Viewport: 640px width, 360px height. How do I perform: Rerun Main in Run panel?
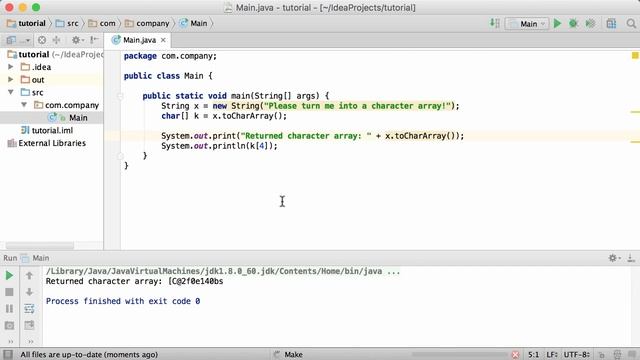[x=9, y=276]
